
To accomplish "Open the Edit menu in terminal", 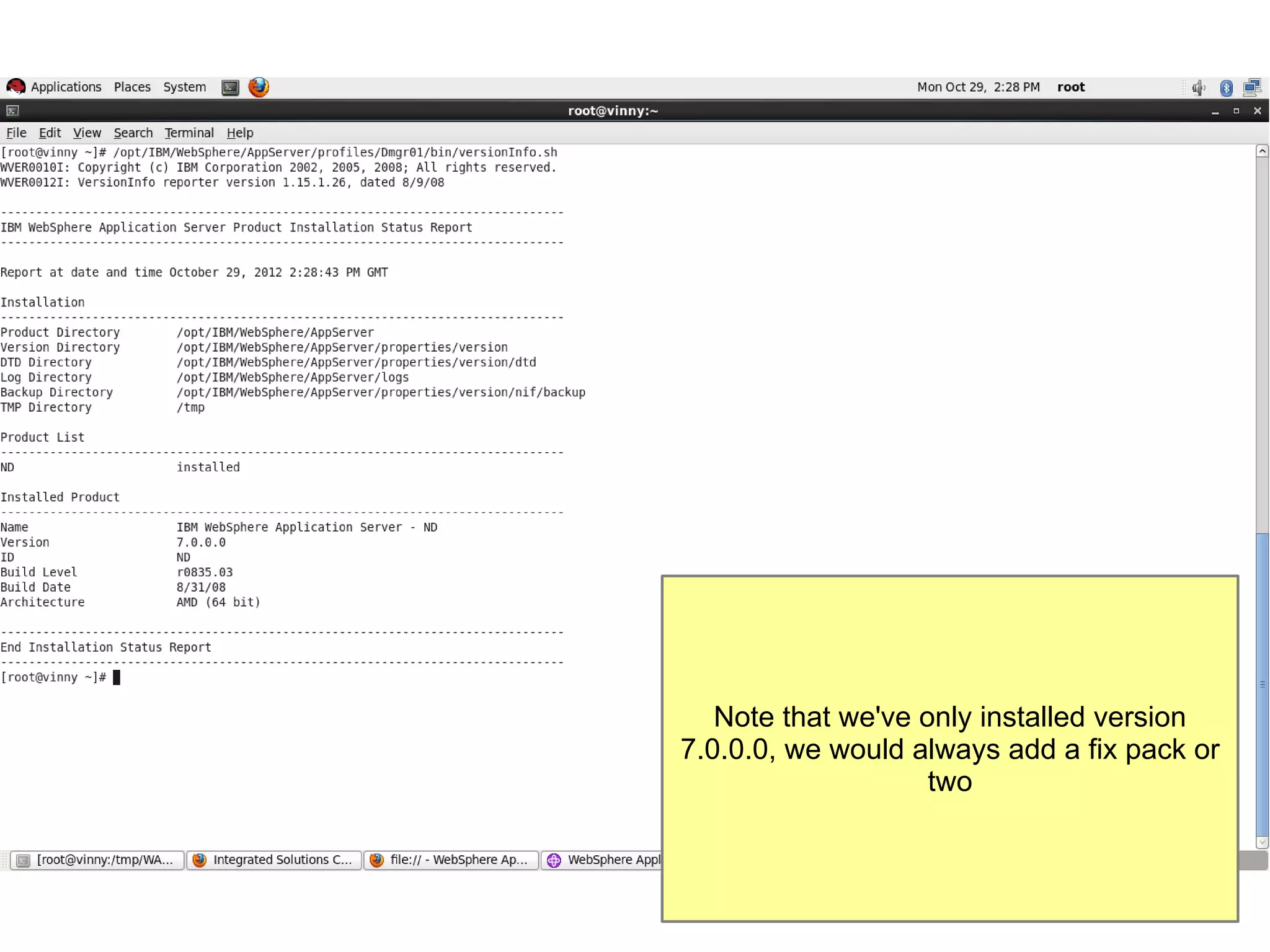I will coord(50,133).
